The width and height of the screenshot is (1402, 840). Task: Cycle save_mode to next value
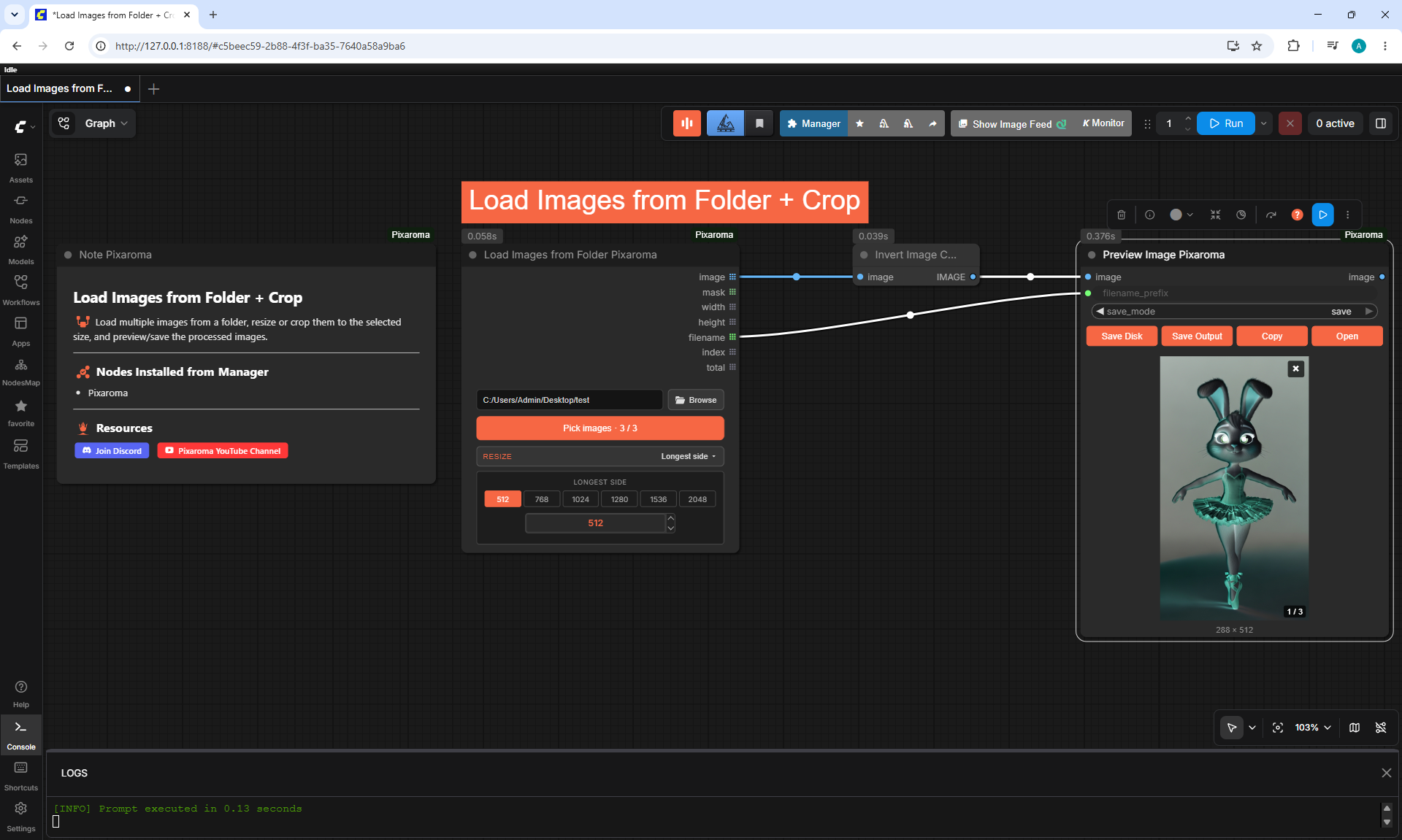1369,312
